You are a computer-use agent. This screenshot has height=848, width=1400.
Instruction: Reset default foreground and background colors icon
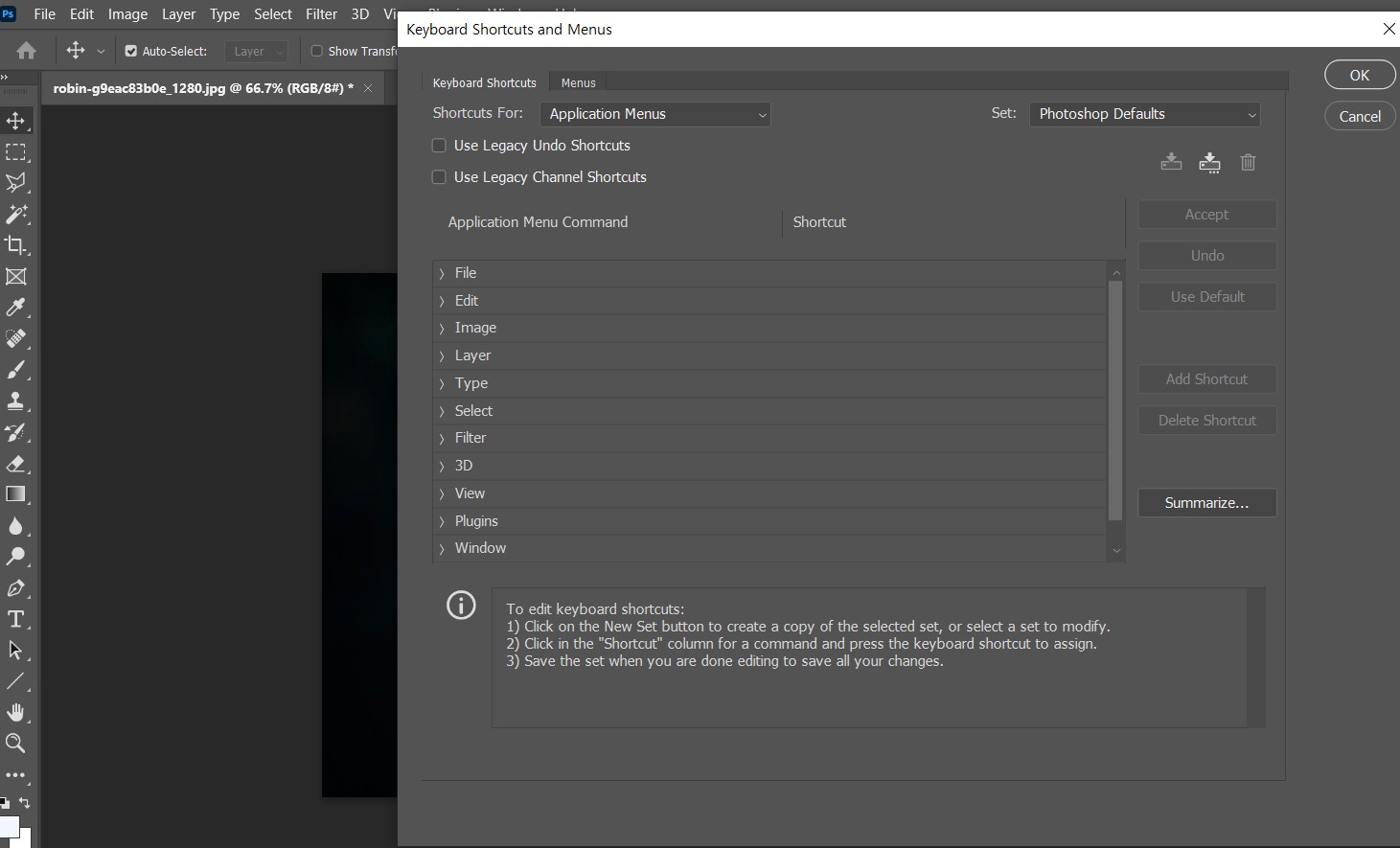point(5,804)
